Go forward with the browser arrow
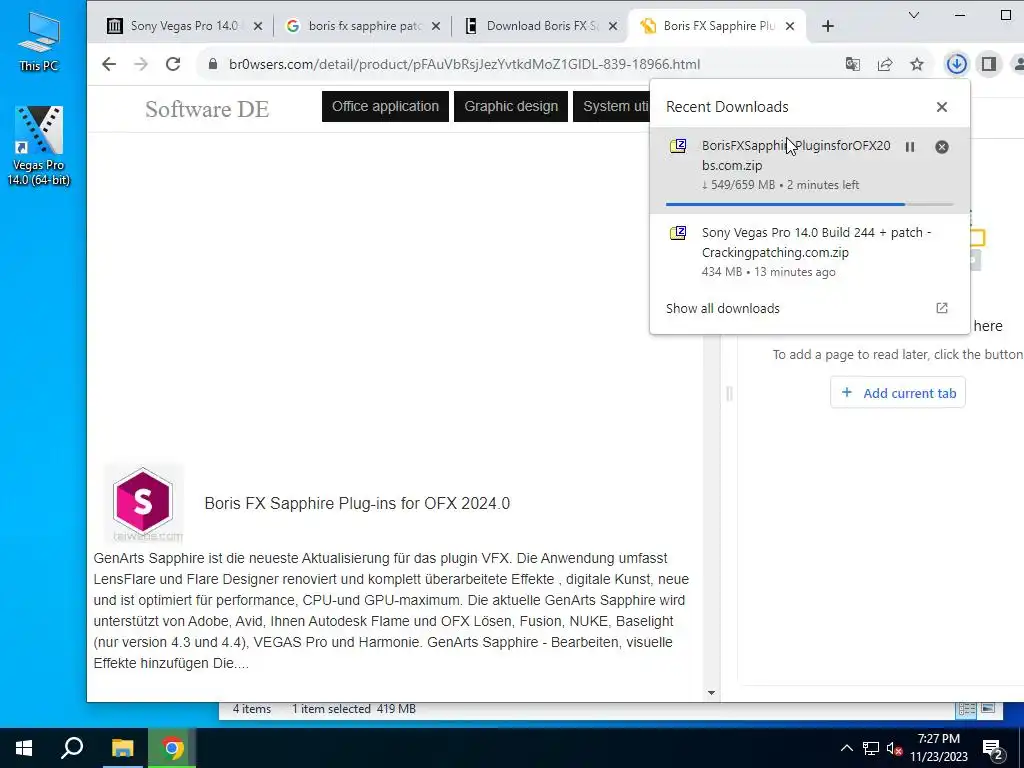 click(141, 64)
